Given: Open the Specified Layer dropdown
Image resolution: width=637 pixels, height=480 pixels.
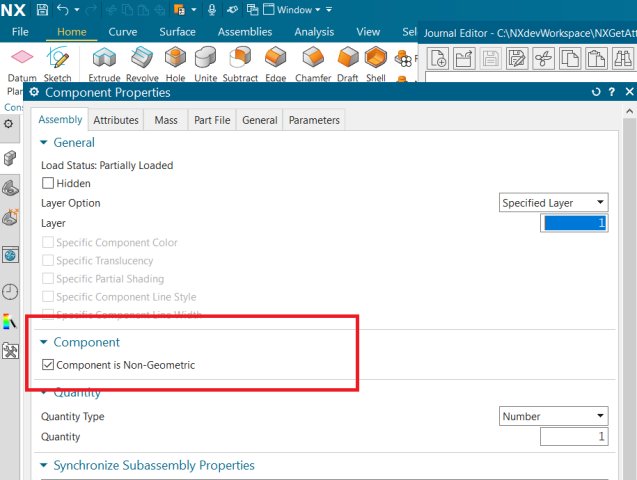Looking at the screenshot, I should point(553,202).
